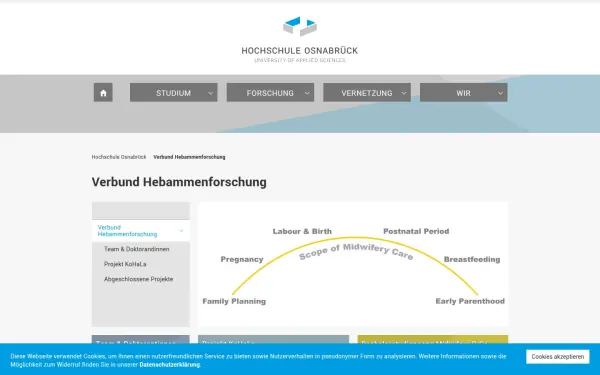Open Projekt KoHeLa sidebar link
The width and height of the screenshot is (600, 375).
tap(125, 264)
